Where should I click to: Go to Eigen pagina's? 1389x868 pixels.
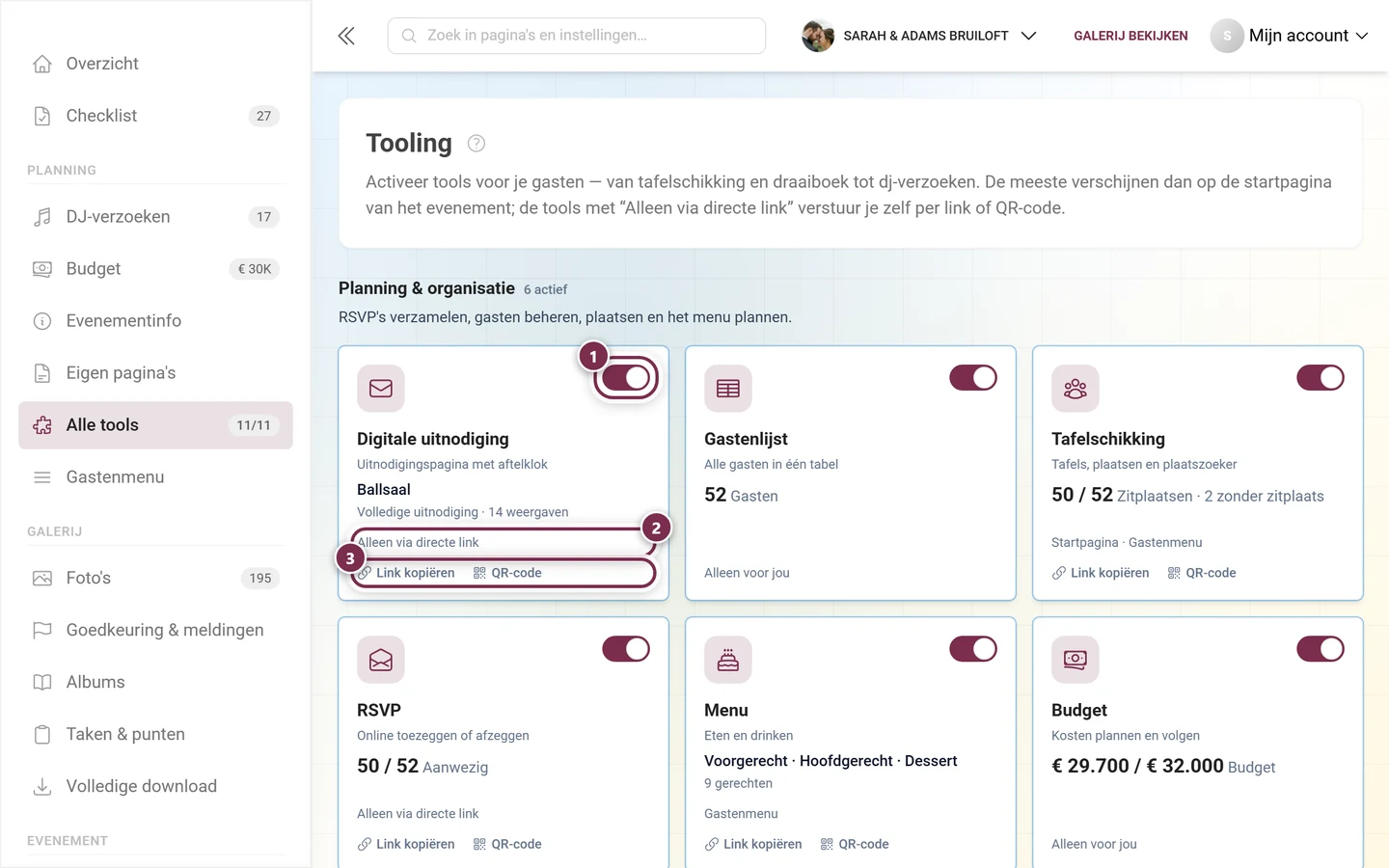click(x=155, y=373)
